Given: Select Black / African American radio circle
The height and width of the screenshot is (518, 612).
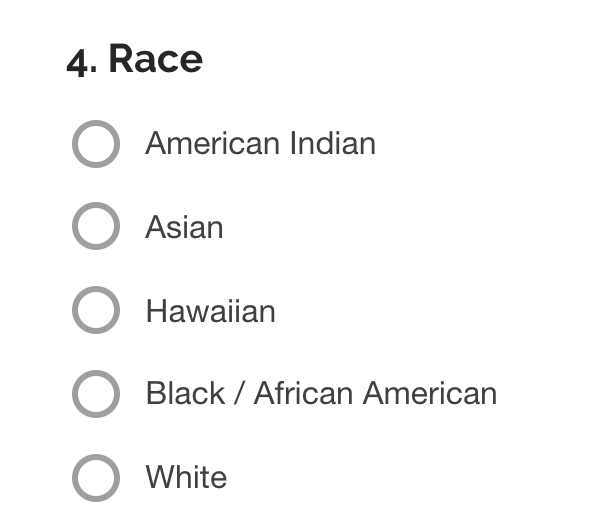Looking at the screenshot, I should coord(96,394).
